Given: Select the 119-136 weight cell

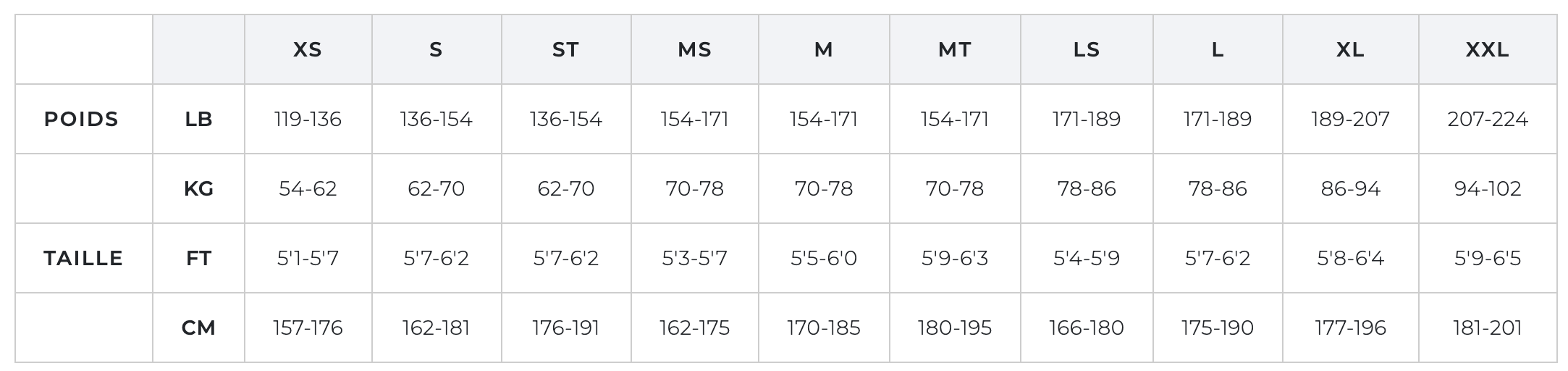Looking at the screenshot, I should 308,119.
